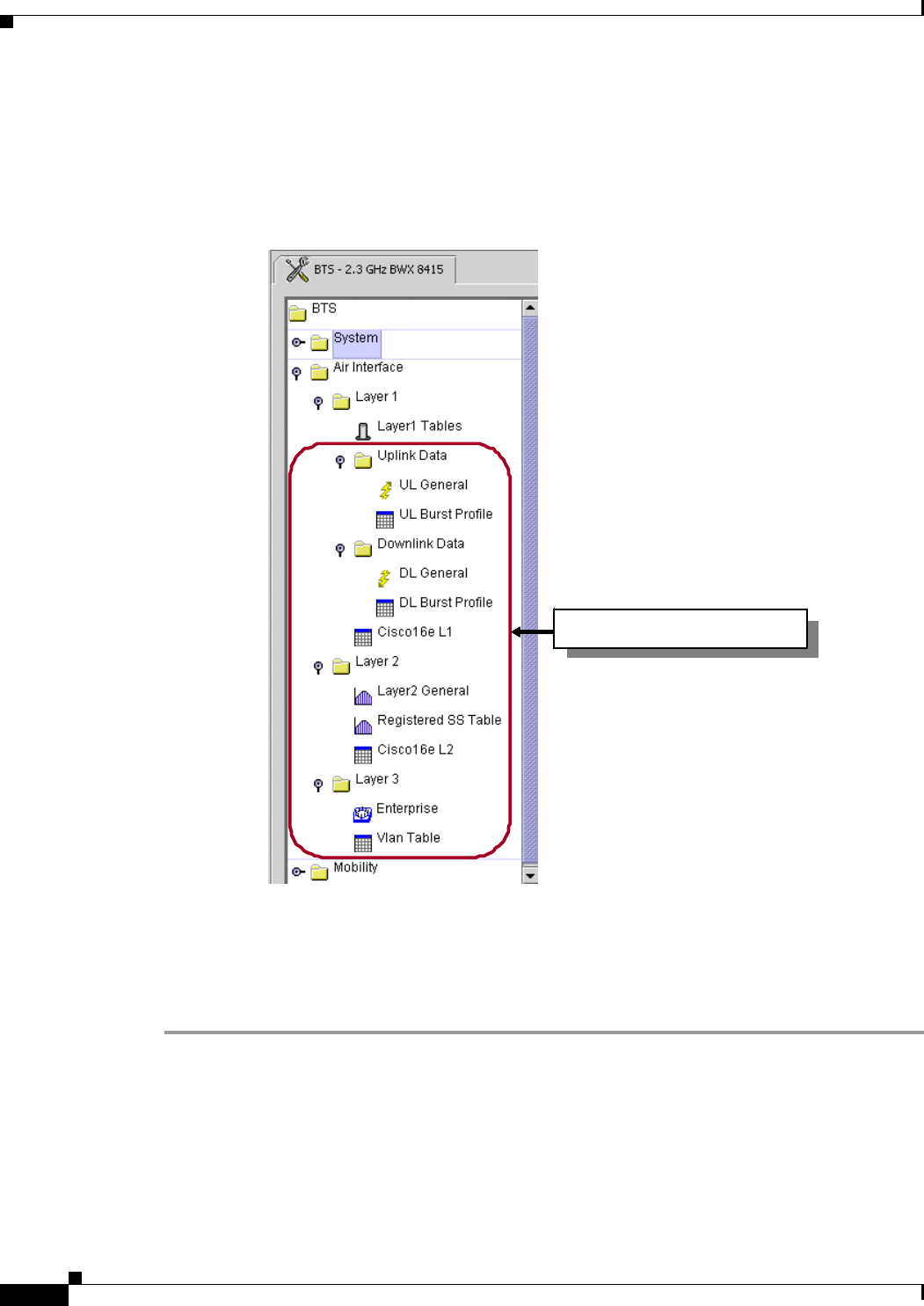Image resolution: width=924 pixels, height=1306 pixels.
Task: Select the Layer 1 label
Action: (376, 397)
